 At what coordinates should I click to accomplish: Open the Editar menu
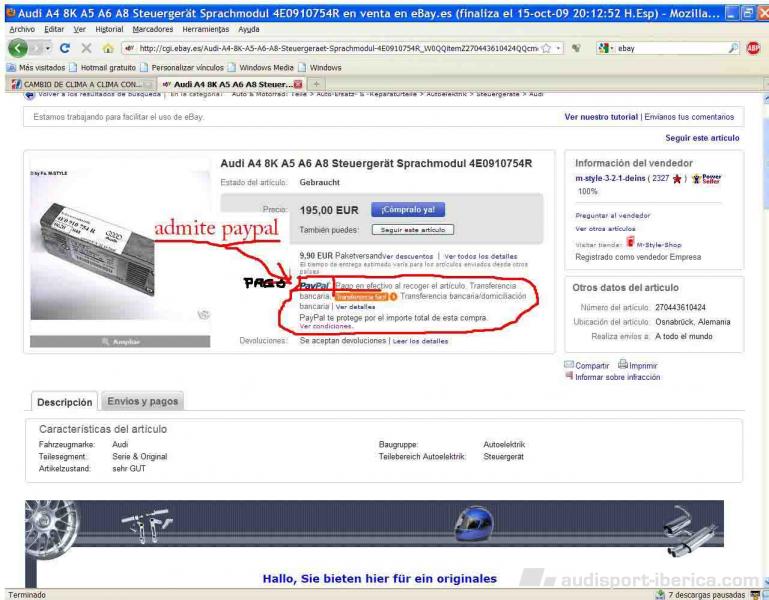53,29
